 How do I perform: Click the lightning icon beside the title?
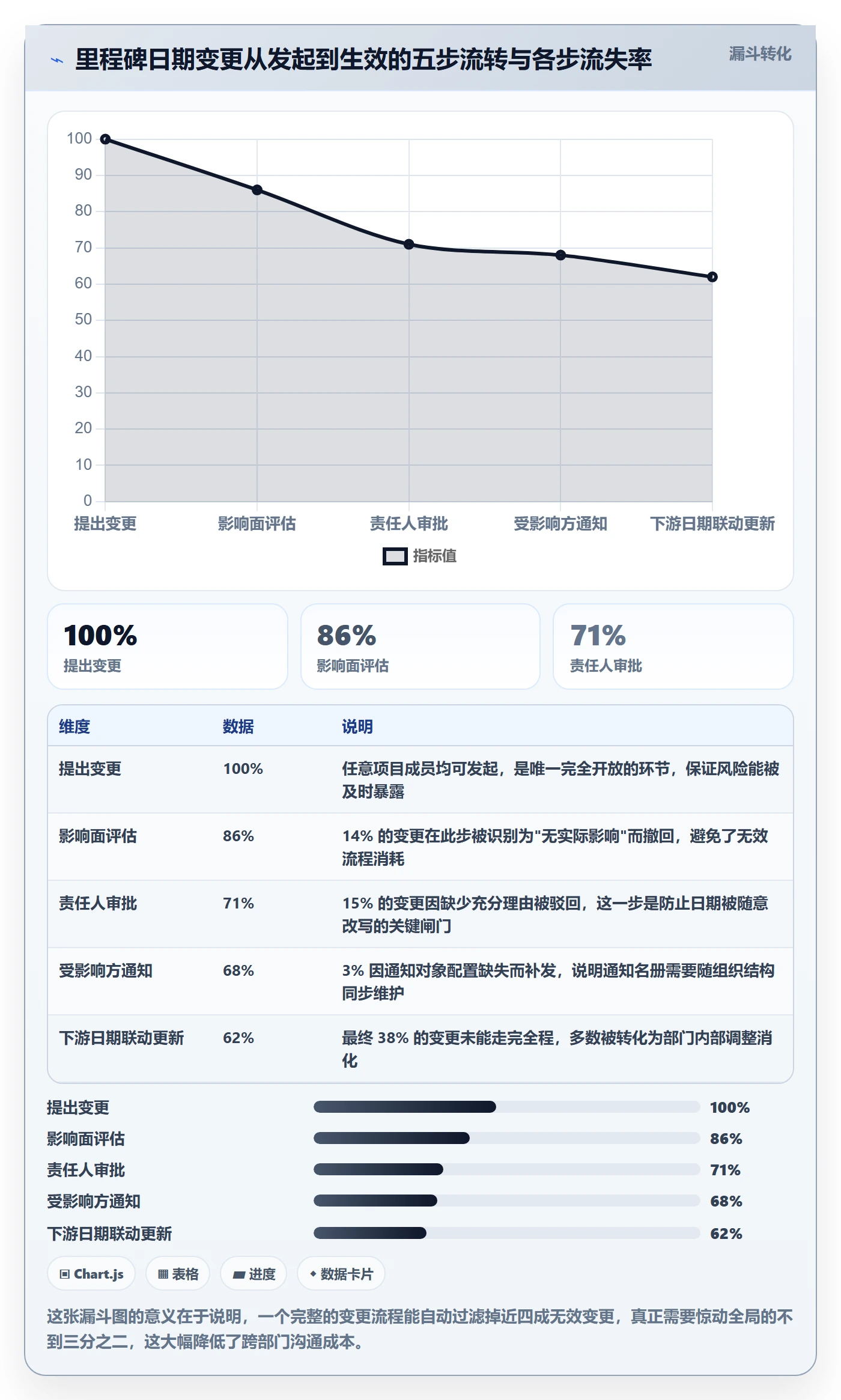tap(56, 60)
